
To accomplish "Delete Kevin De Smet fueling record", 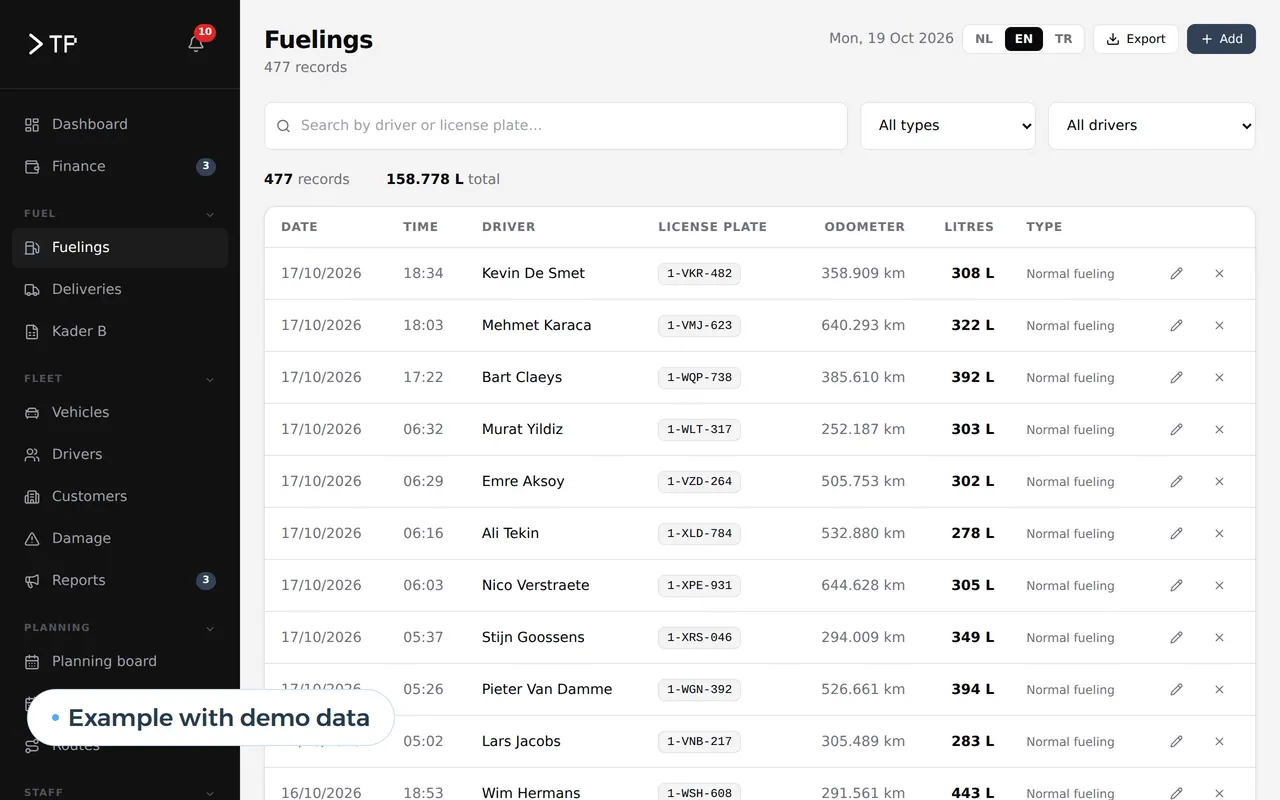I will (x=1219, y=273).
